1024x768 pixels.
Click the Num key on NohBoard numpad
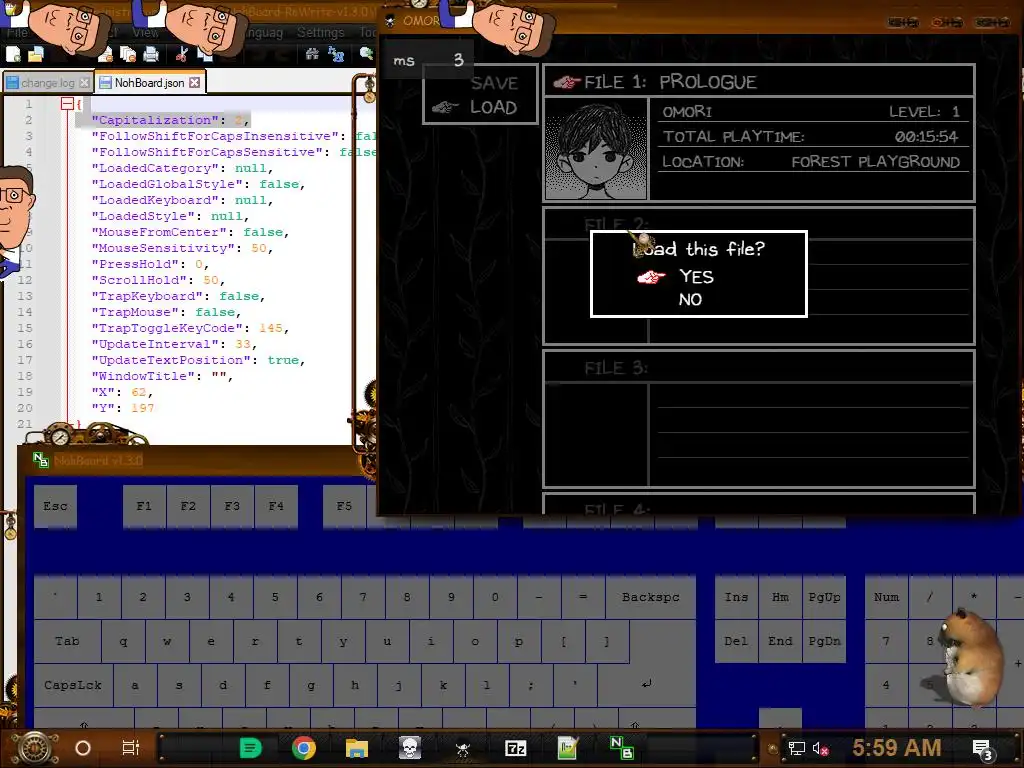pos(886,597)
